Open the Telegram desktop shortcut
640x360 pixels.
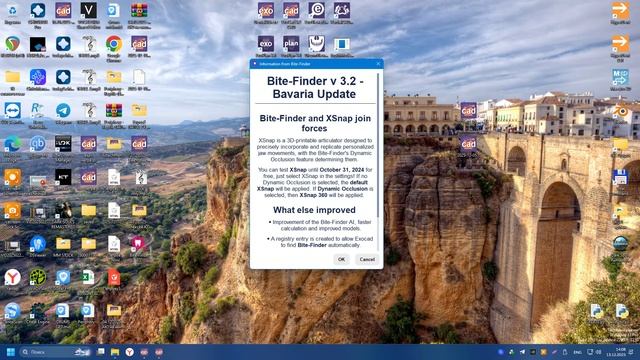[x=63, y=113]
